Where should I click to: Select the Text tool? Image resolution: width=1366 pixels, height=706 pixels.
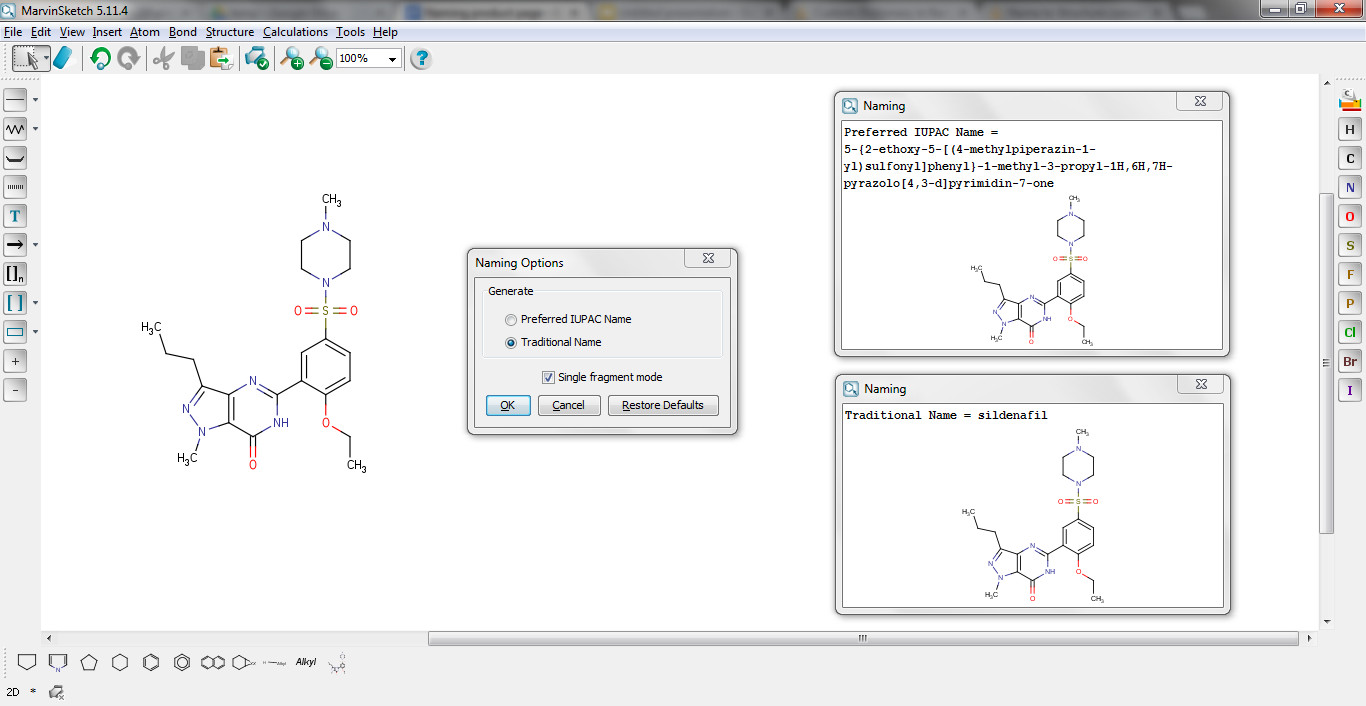16,215
